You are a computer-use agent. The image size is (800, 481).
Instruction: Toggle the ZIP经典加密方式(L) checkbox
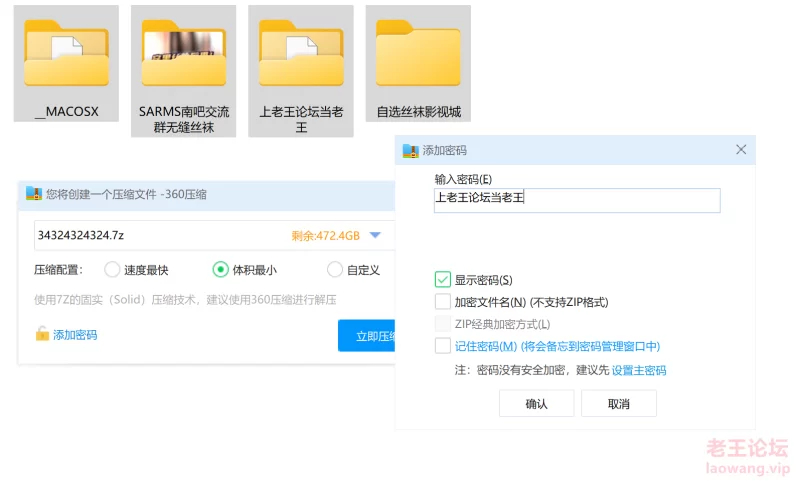pos(443,323)
